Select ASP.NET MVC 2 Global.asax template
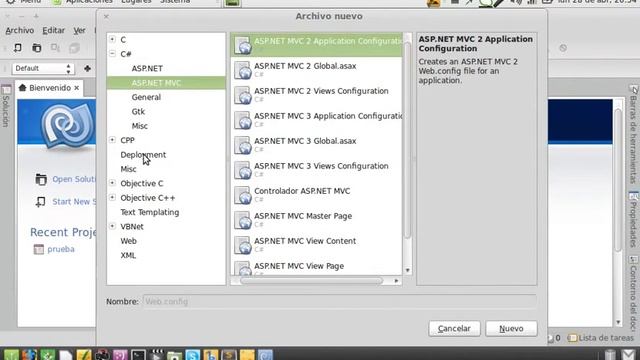This screenshot has width=640, height=360. [317, 70]
